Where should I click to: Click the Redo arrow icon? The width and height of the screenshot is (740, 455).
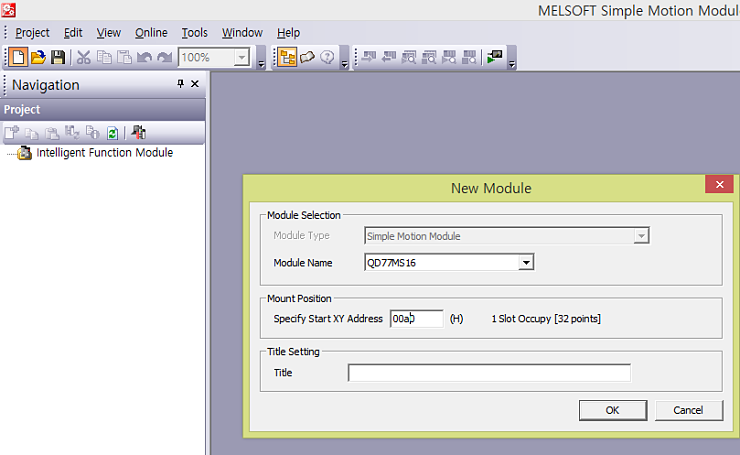pos(164,58)
